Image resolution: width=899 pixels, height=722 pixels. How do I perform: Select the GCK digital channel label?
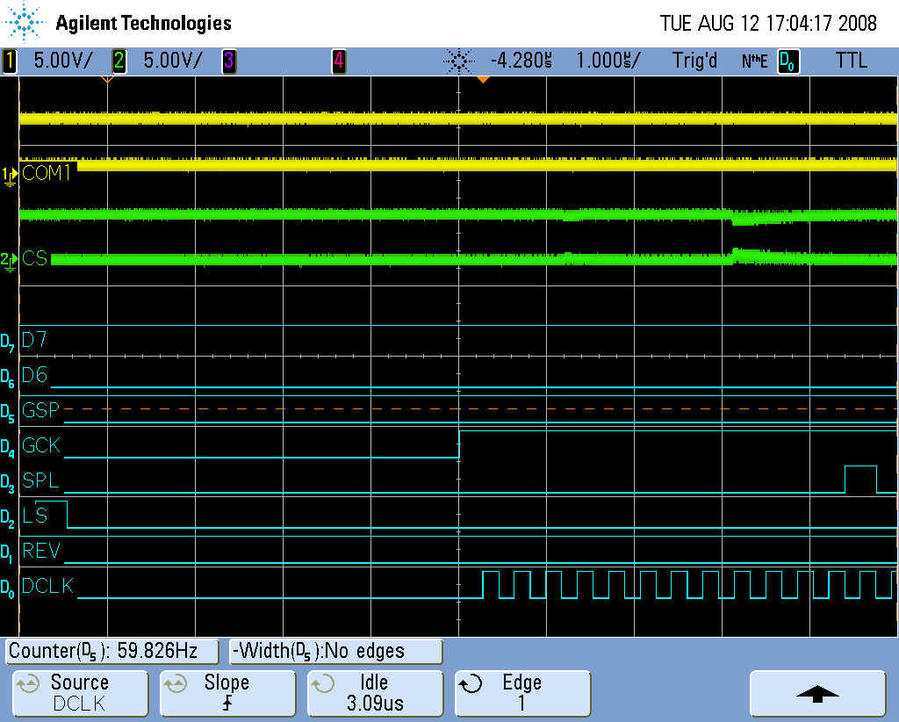click(x=41, y=445)
